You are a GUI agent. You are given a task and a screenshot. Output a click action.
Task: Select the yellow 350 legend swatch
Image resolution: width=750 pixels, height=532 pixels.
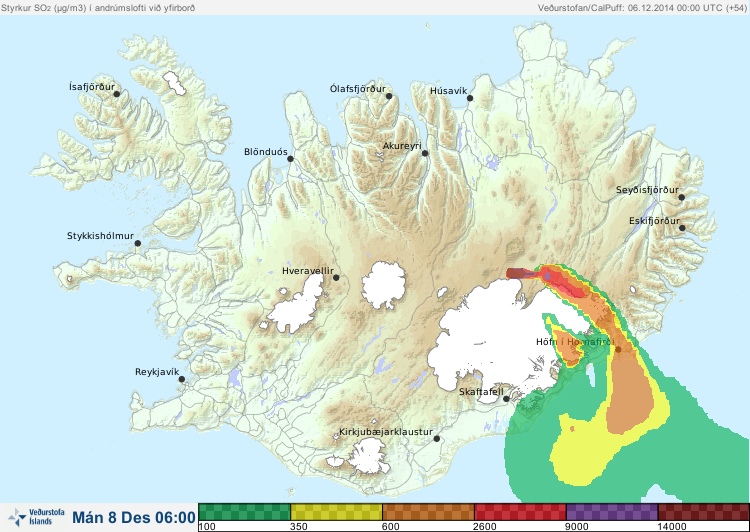[x=337, y=512]
